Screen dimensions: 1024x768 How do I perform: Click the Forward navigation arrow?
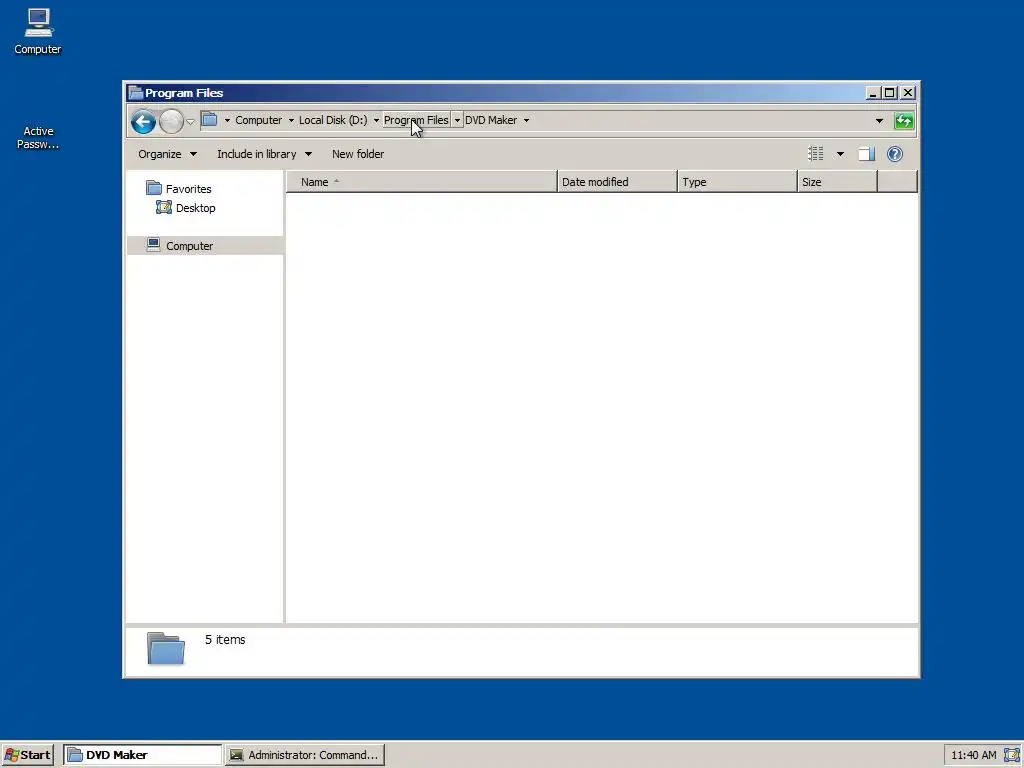pos(171,121)
